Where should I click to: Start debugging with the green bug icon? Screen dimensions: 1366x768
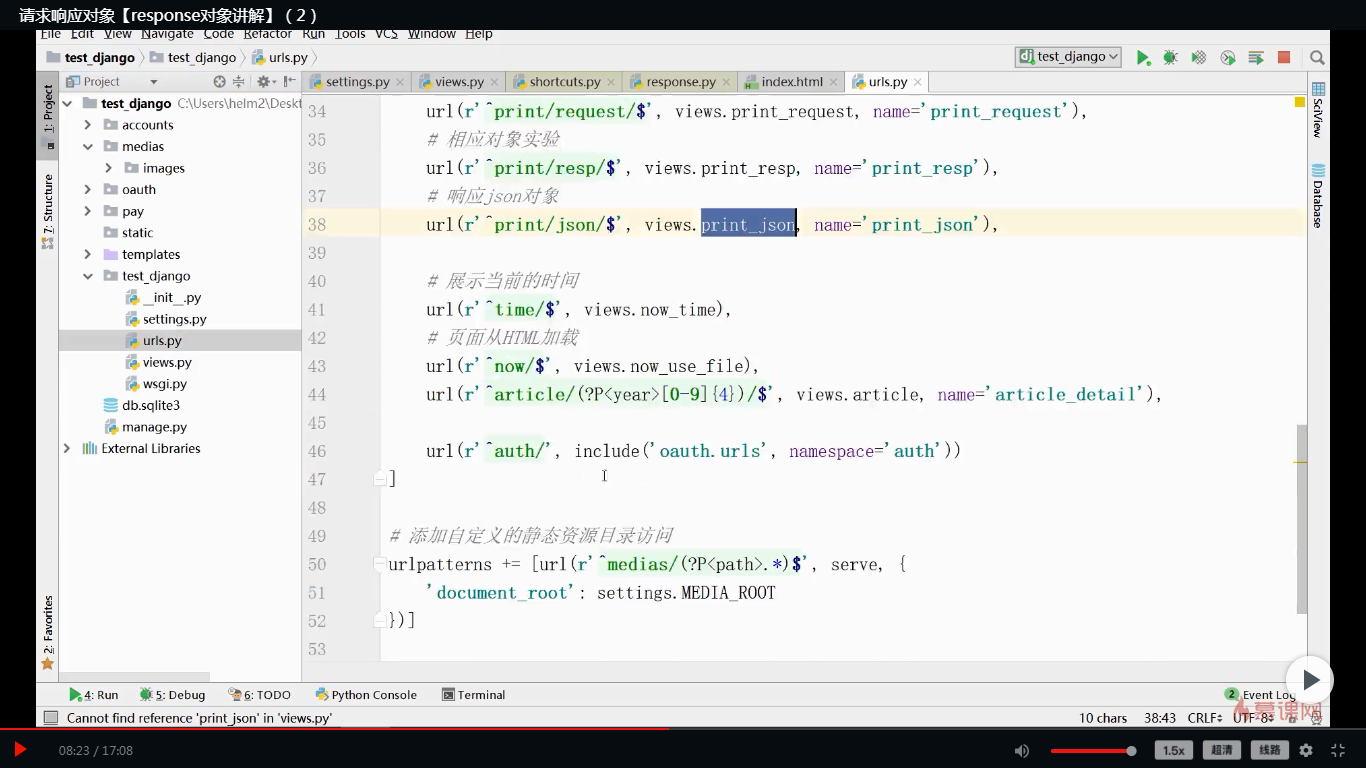(1170, 58)
